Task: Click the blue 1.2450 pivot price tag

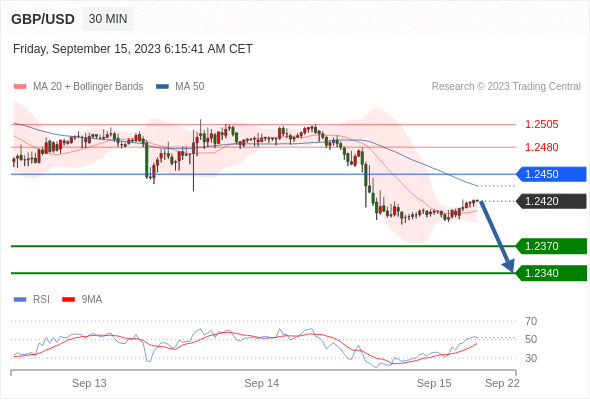Action: coord(551,175)
